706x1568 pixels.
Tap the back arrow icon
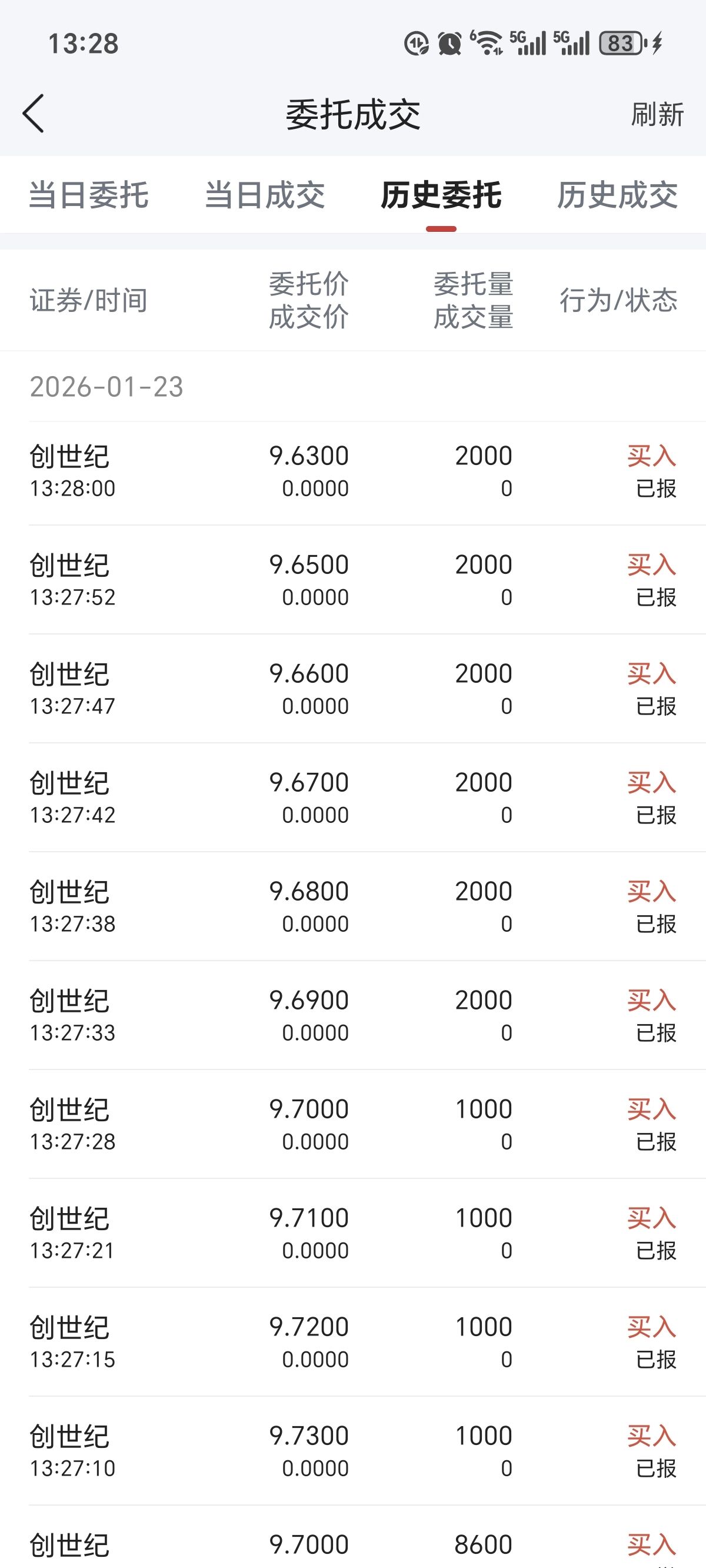click(34, 113)
